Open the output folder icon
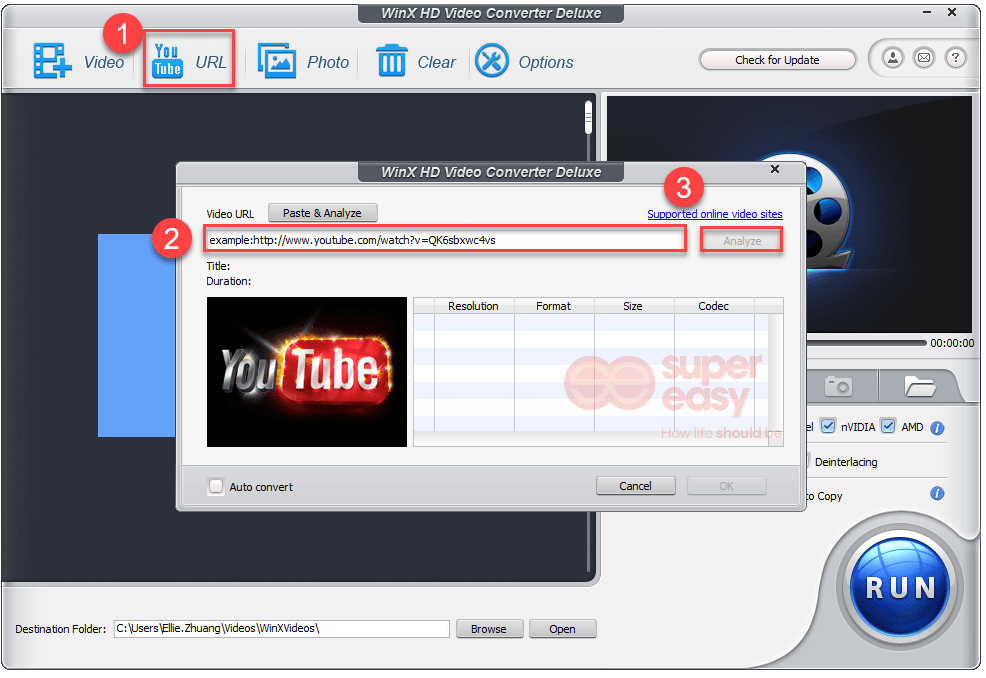Image resolution: width=986 pixels, height=678 pixels. (x=920, y=386)
